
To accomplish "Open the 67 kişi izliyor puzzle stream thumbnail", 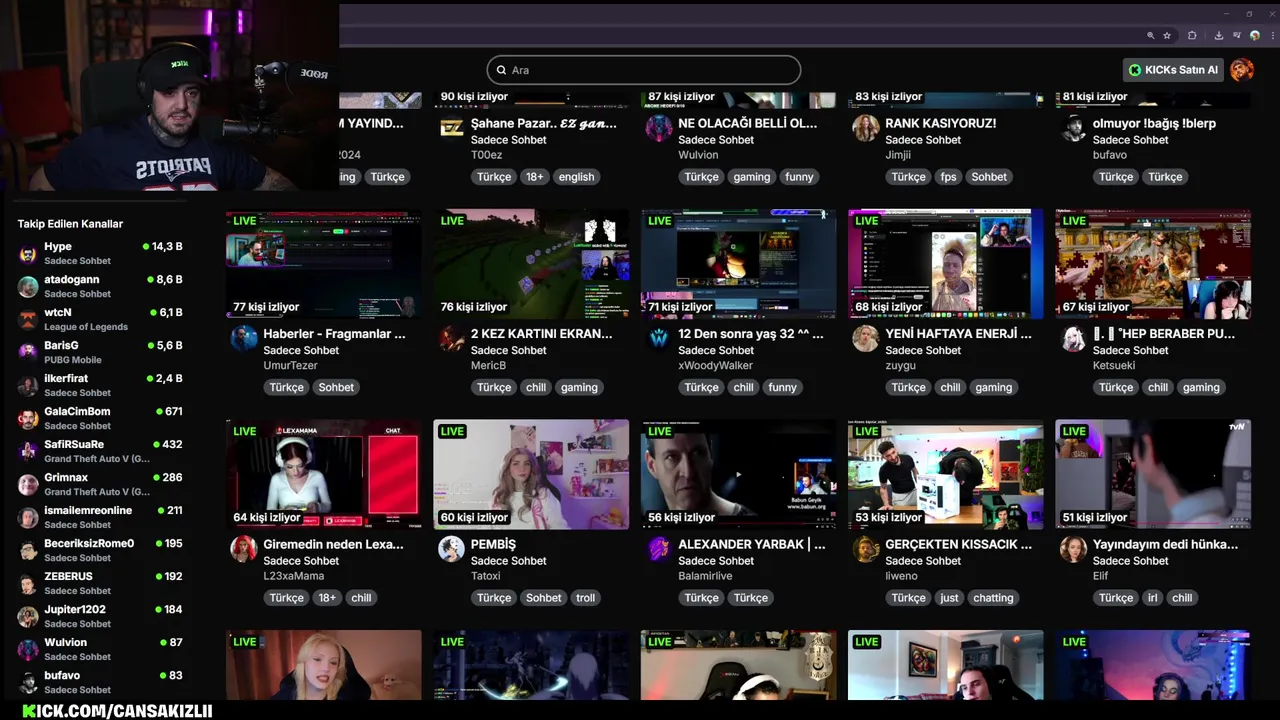I will tap(1153, 264).
